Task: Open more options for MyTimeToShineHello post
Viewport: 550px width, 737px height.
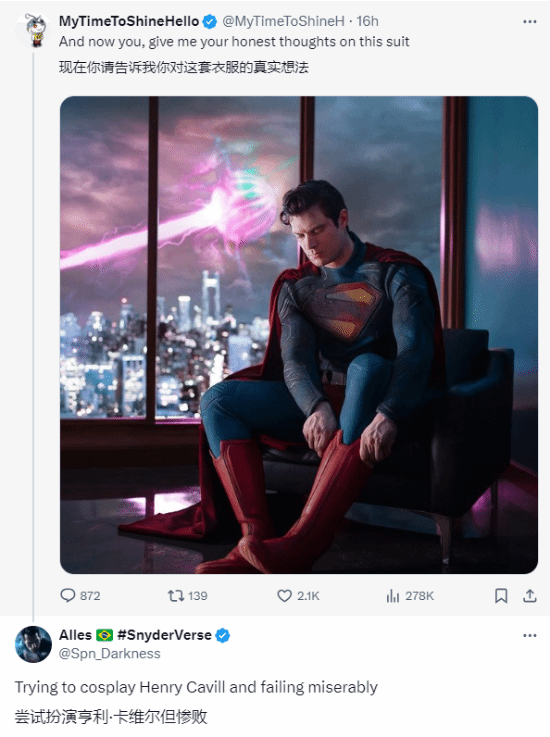Action: (x=530, y=22)
